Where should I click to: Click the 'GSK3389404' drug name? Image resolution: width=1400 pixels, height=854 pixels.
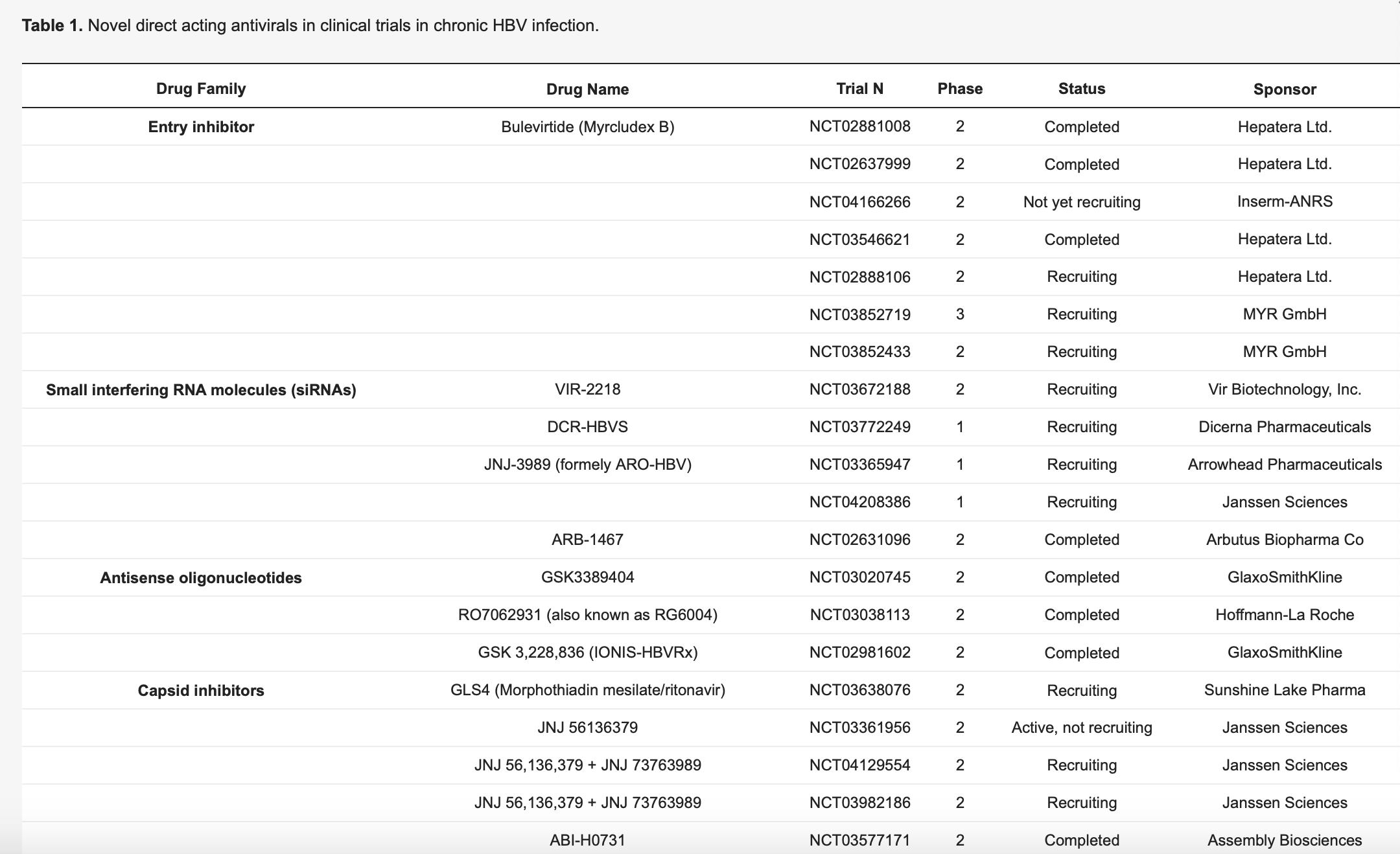pyautogui.click(x=587, y=577)
